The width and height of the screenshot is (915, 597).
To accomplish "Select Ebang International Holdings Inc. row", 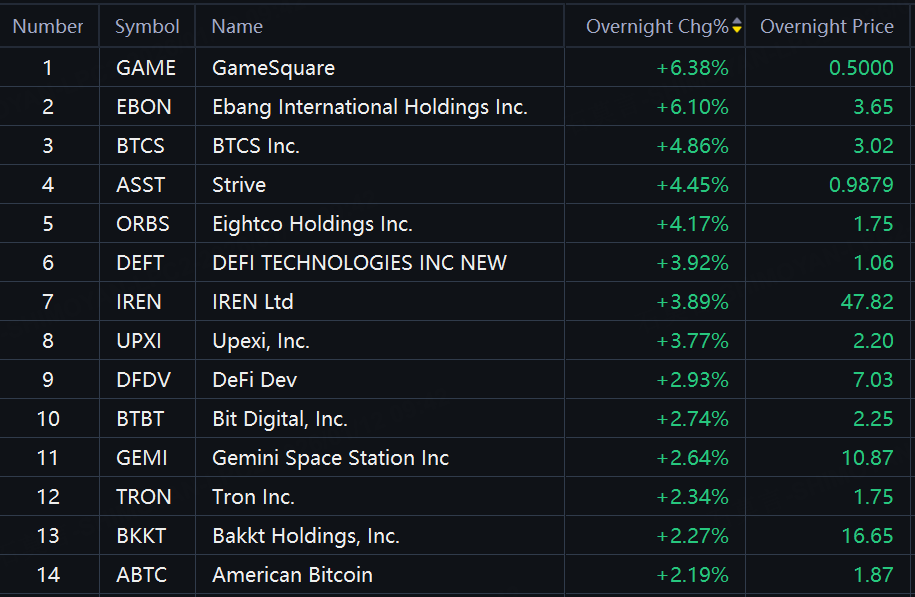I will coord(369,107).
